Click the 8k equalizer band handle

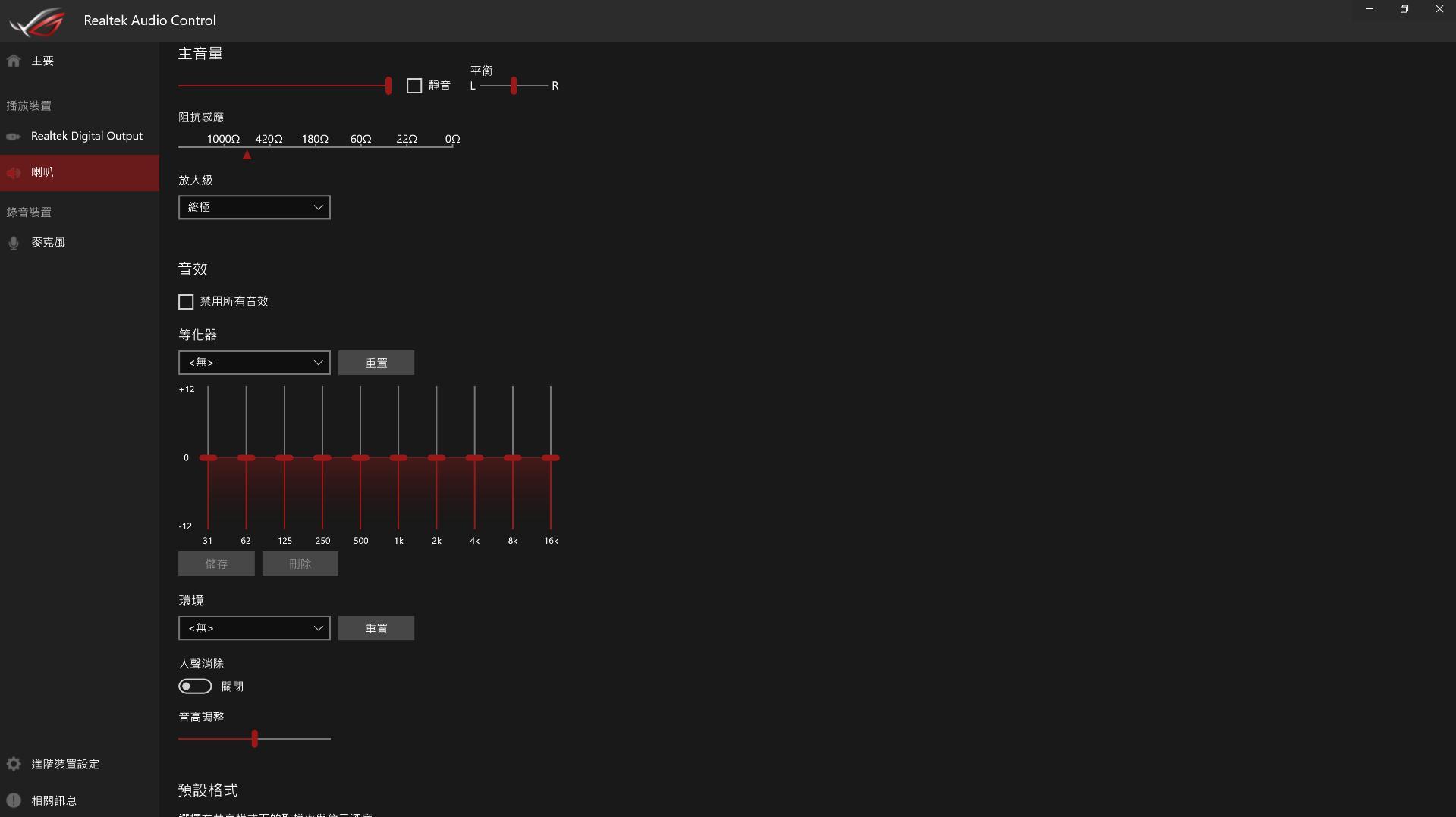click(x=513, y=458)
